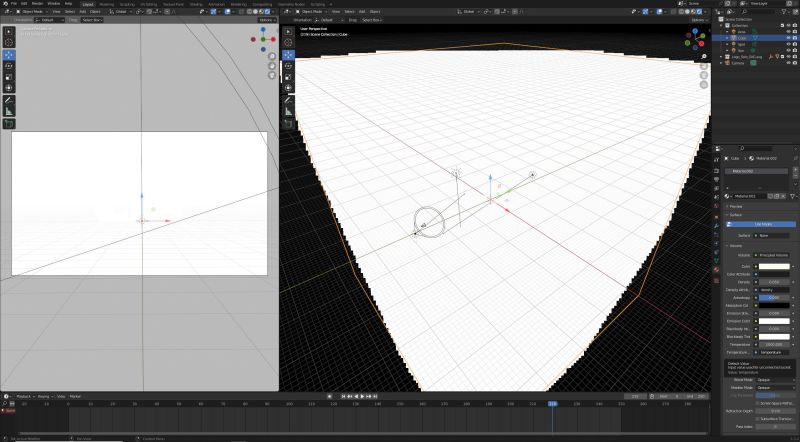Image resolution: width=800 pixels, height=442 pixels.
Task: Select the Measure tool in left viewport
Action: tap(9, 112)
